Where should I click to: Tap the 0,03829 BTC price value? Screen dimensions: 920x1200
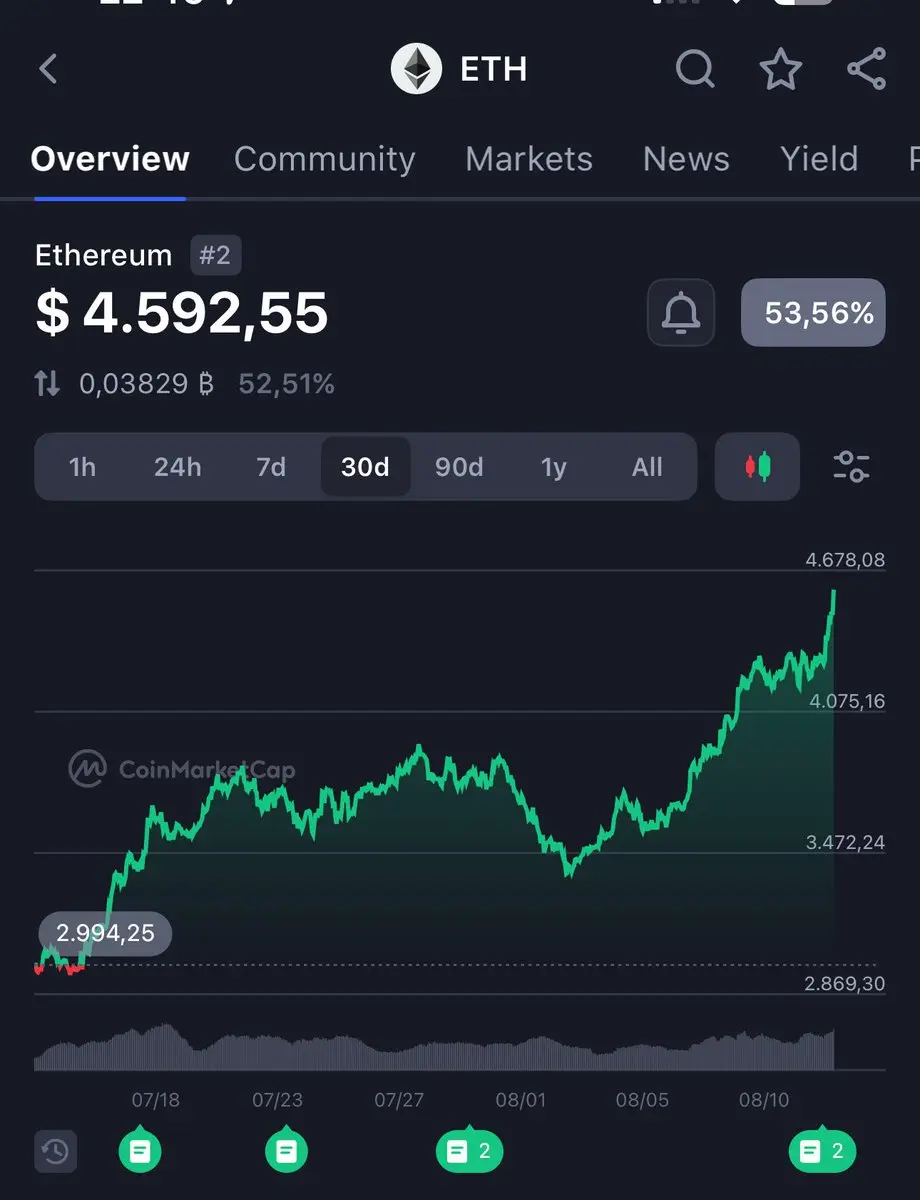(x=147, y=384)
